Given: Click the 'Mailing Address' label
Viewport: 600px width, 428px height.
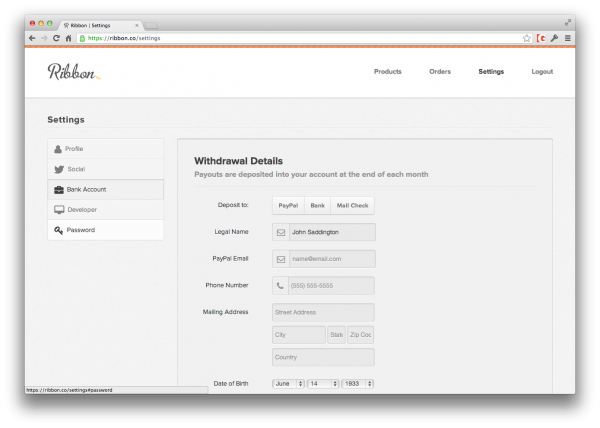Looking at the screenshot, I should coord(225,312).
